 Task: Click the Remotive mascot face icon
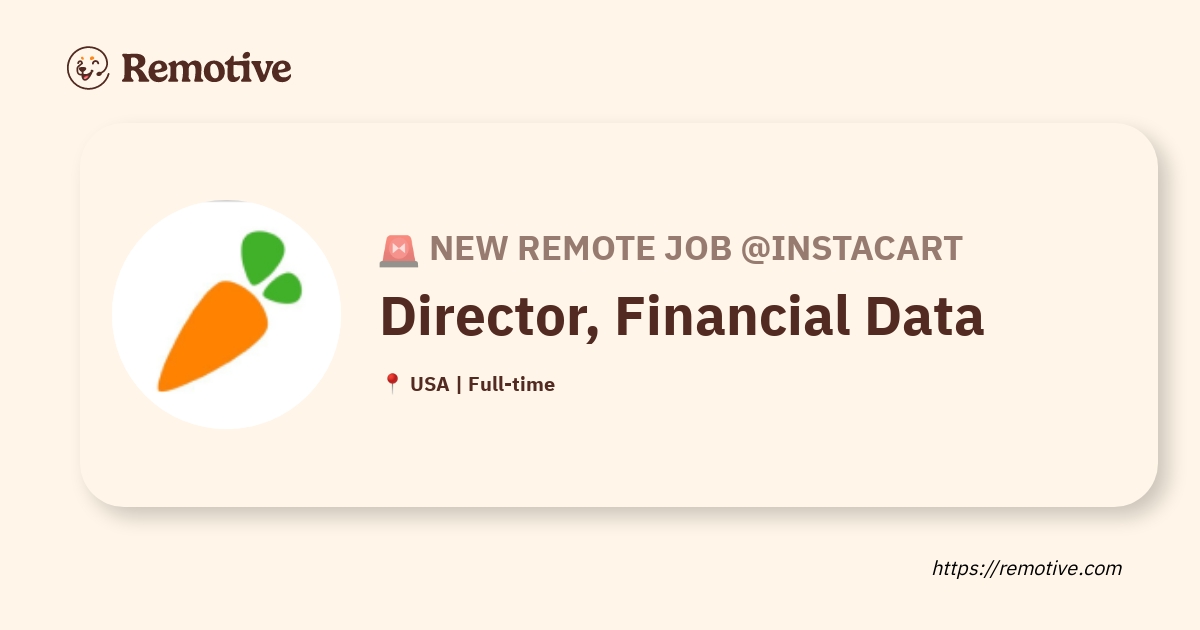coord(88,68)
